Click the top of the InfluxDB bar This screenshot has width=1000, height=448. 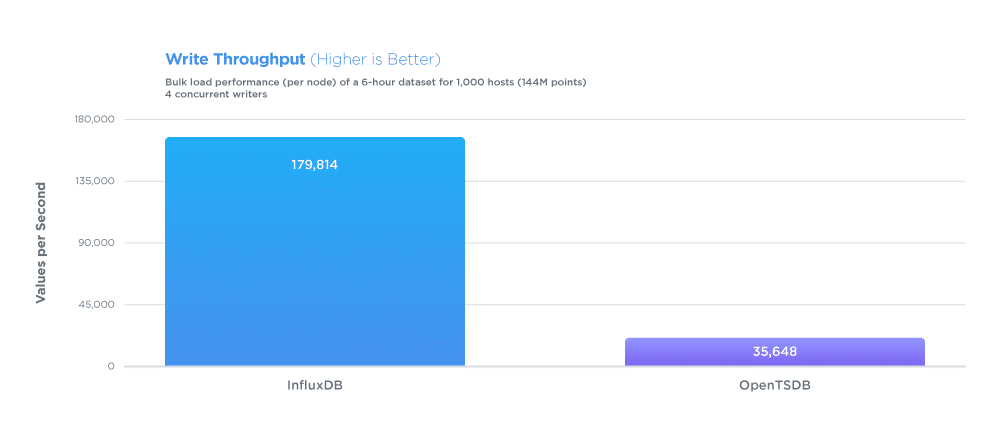click(x=314, y=138)
